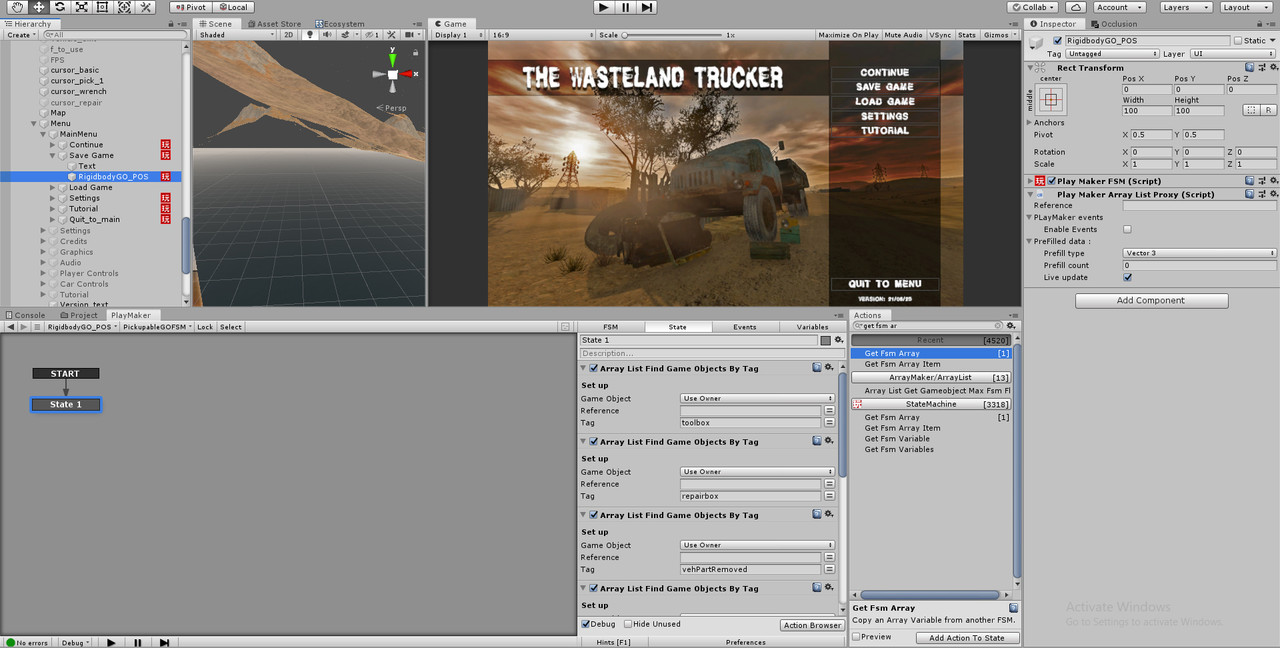1280x648 pixels.
Task: Select the Rotate tool in the toolbar
Action: click(x=59, y=7)
